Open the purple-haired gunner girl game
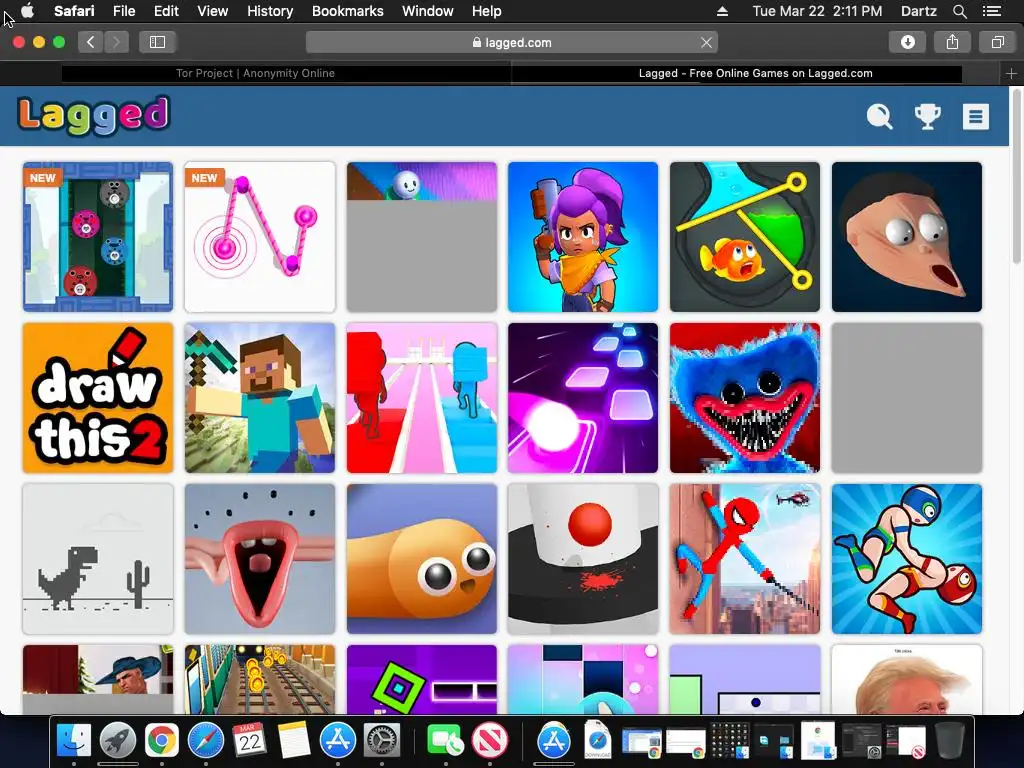Viewport: 1024px width, 768px height. coord(583,237)
